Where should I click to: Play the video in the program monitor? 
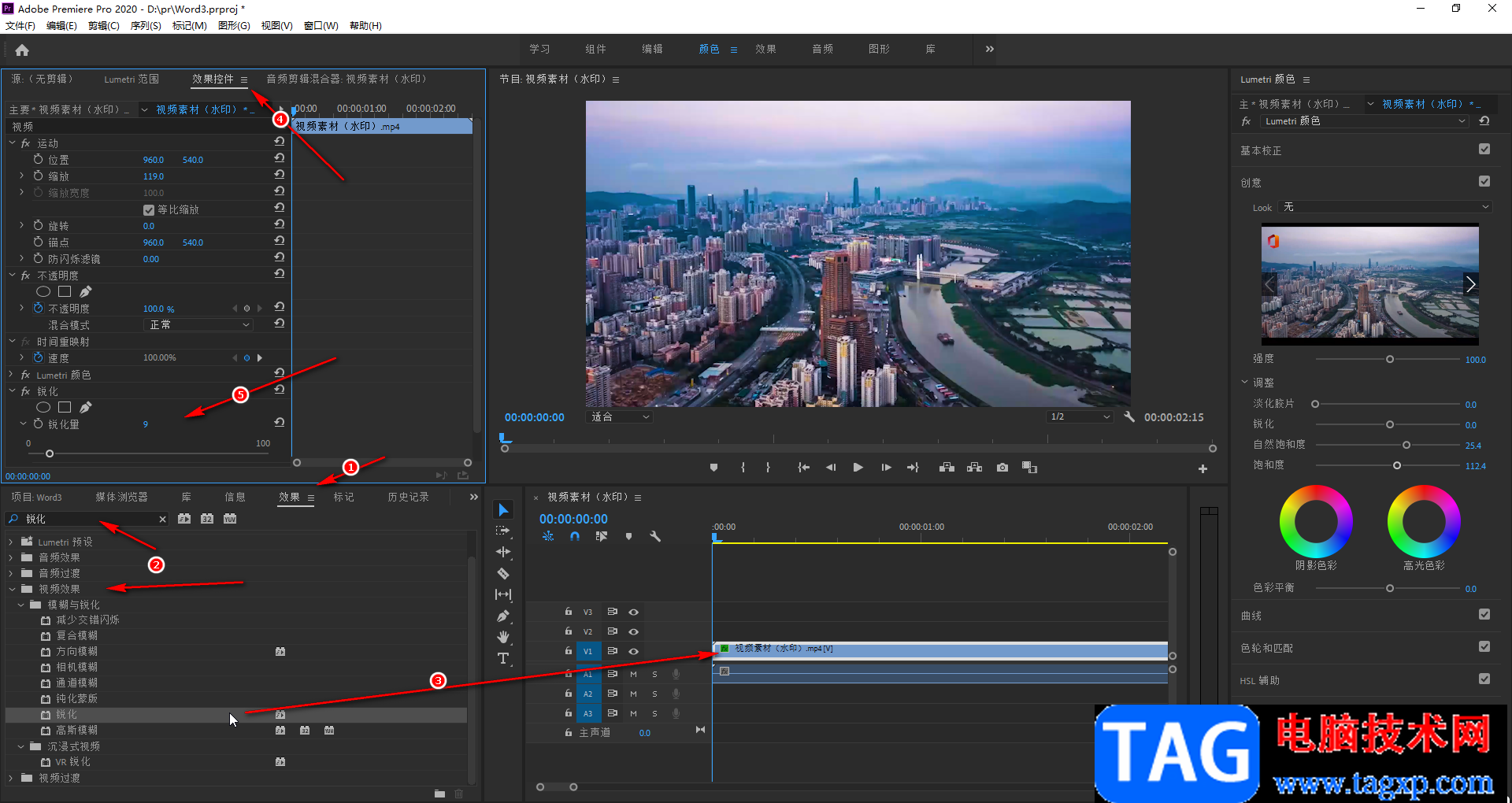(x=858, y=468)
